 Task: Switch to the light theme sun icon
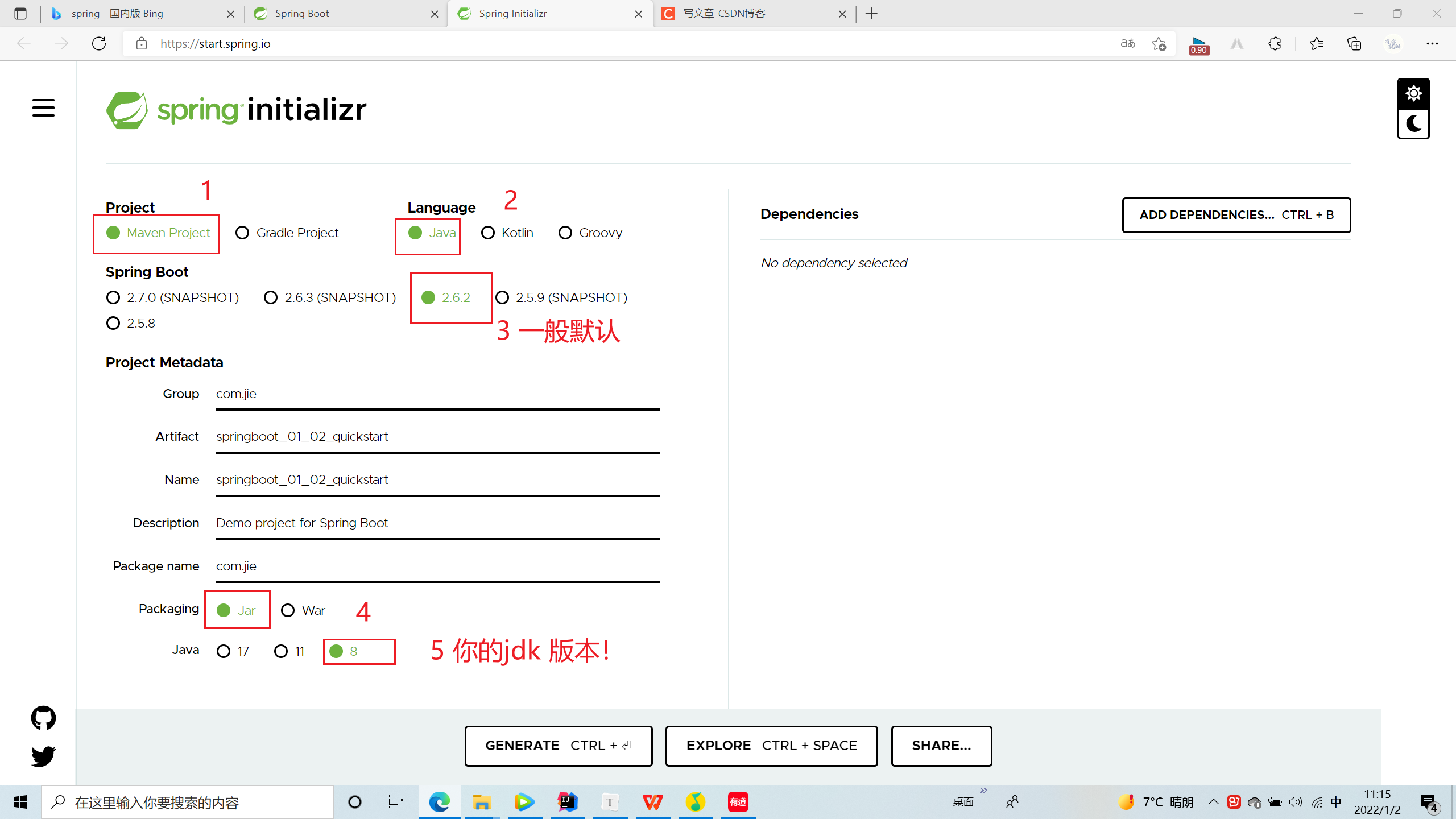pos(1413,93)
